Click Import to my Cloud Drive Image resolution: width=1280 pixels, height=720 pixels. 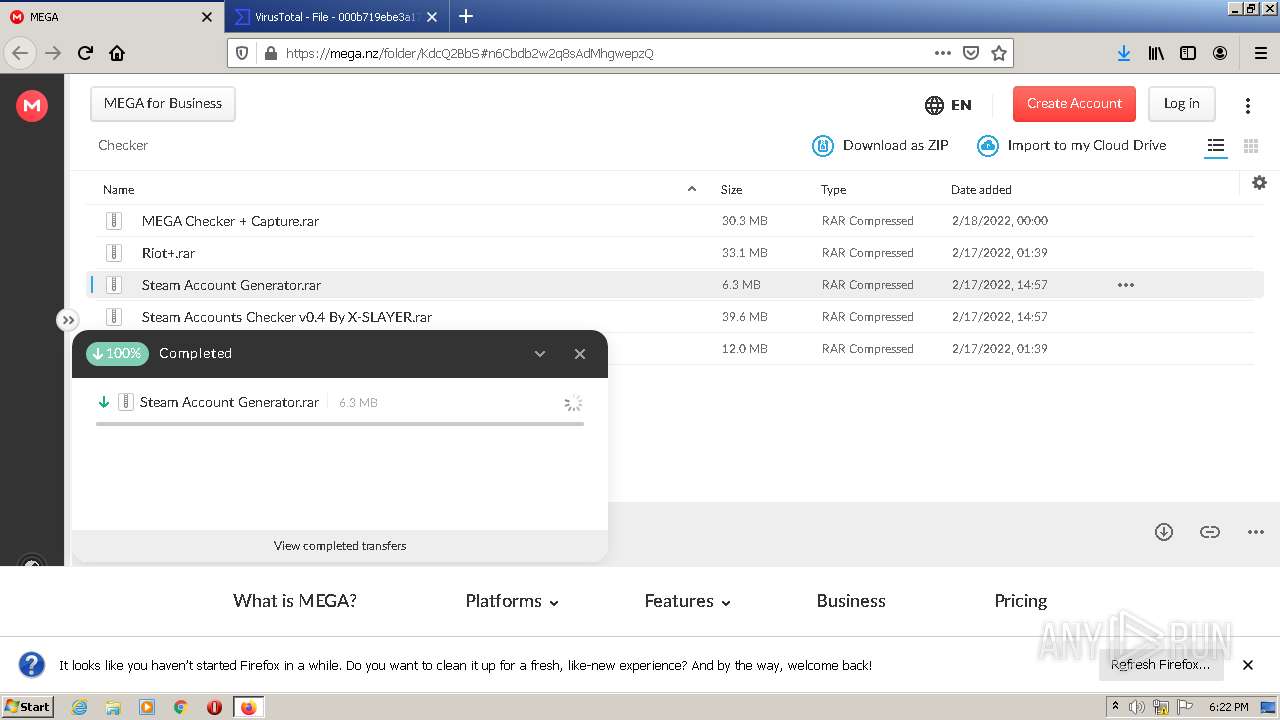(1072, 146)
